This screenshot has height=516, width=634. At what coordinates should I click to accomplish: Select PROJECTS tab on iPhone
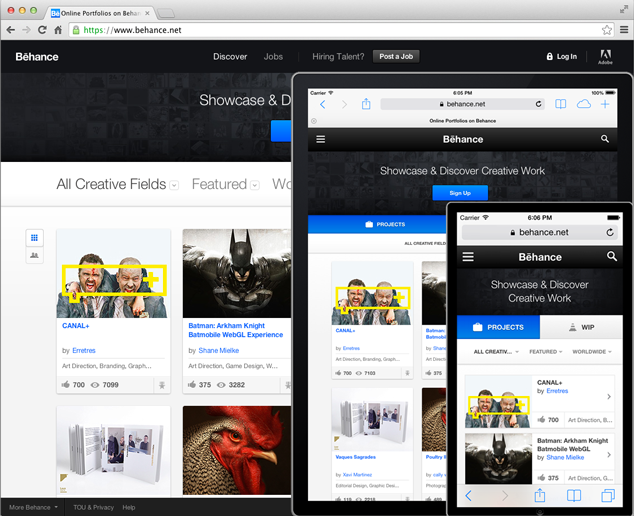coord(498,327)
